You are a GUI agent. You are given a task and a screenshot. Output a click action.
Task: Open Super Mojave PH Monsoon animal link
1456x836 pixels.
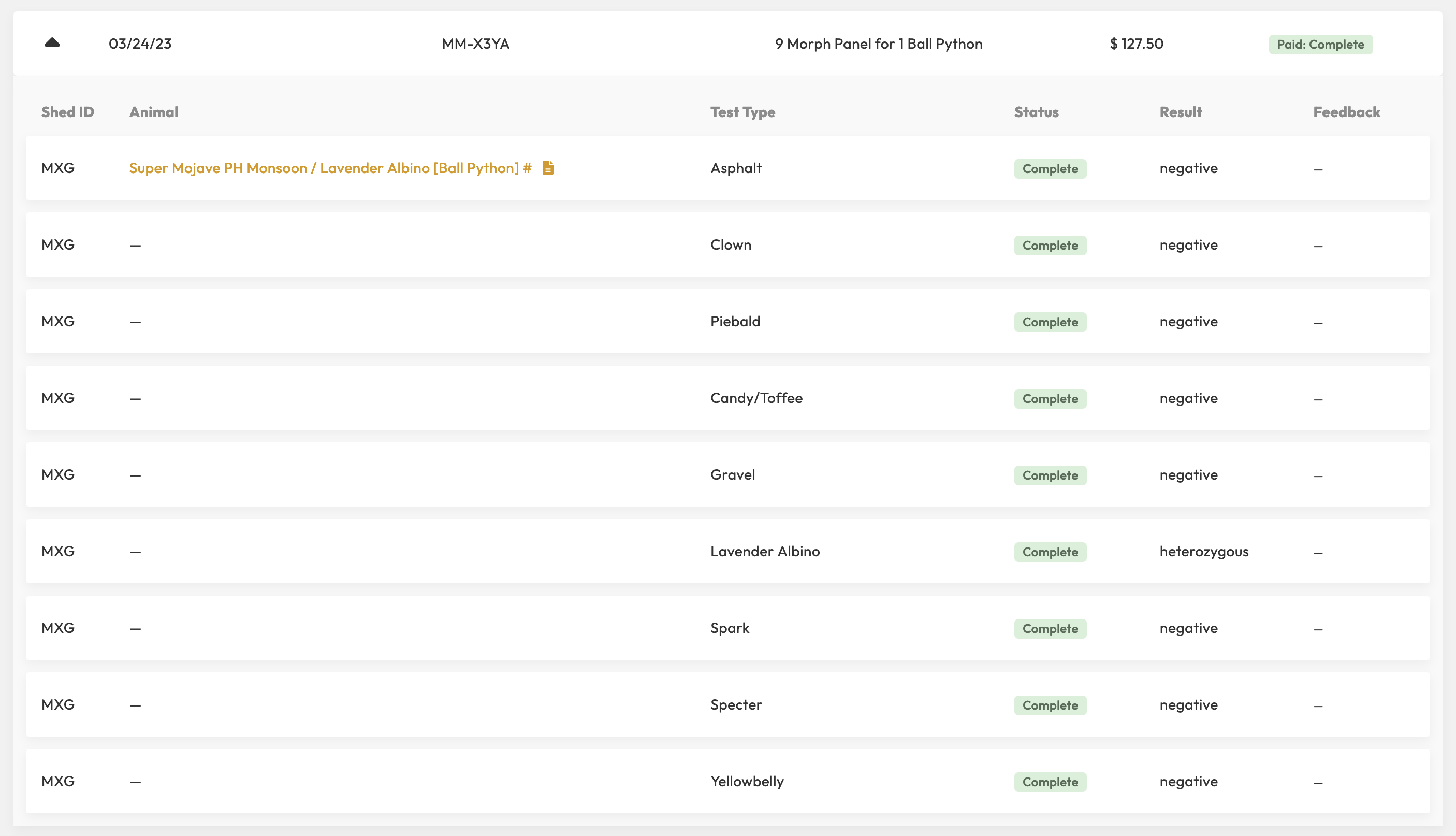(x=330, y=168)
